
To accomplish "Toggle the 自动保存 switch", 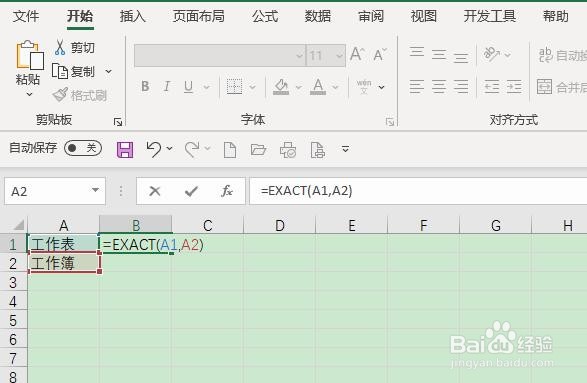I will tap(83, 148).
